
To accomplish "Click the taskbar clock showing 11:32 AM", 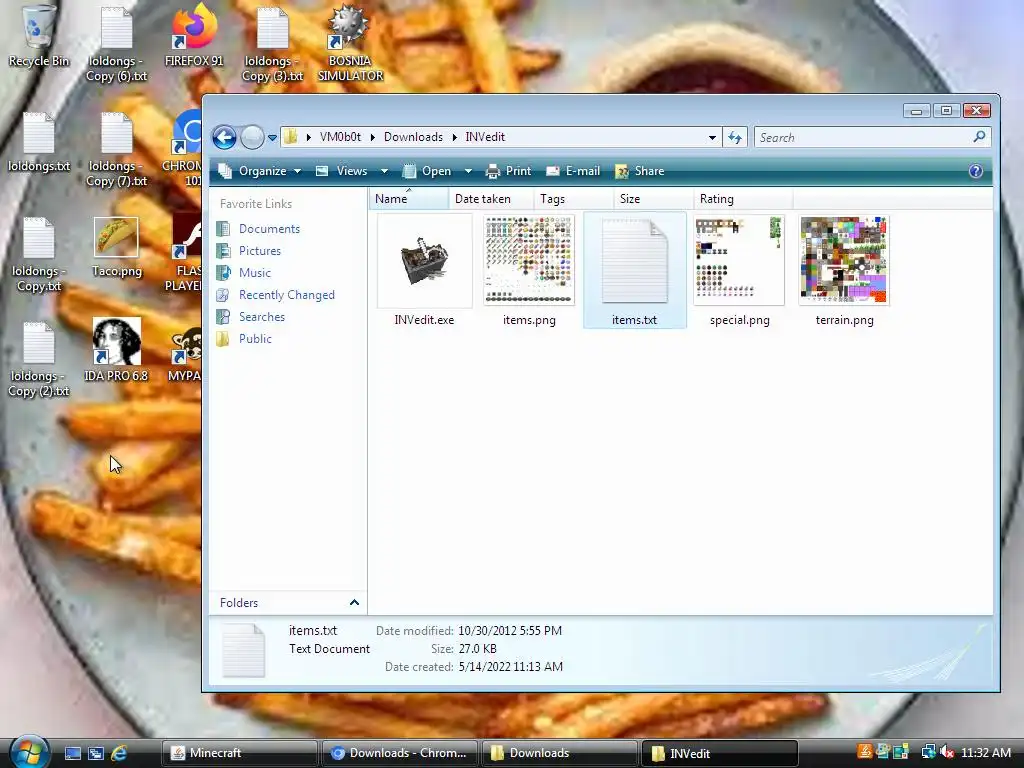I will [x=985, y=752].
